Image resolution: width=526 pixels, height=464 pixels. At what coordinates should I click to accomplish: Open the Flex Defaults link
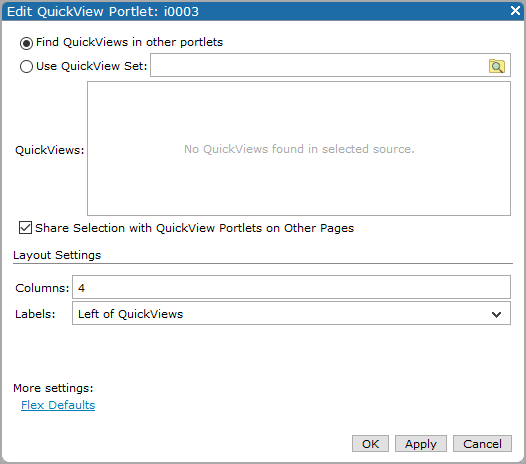(58, 405)
